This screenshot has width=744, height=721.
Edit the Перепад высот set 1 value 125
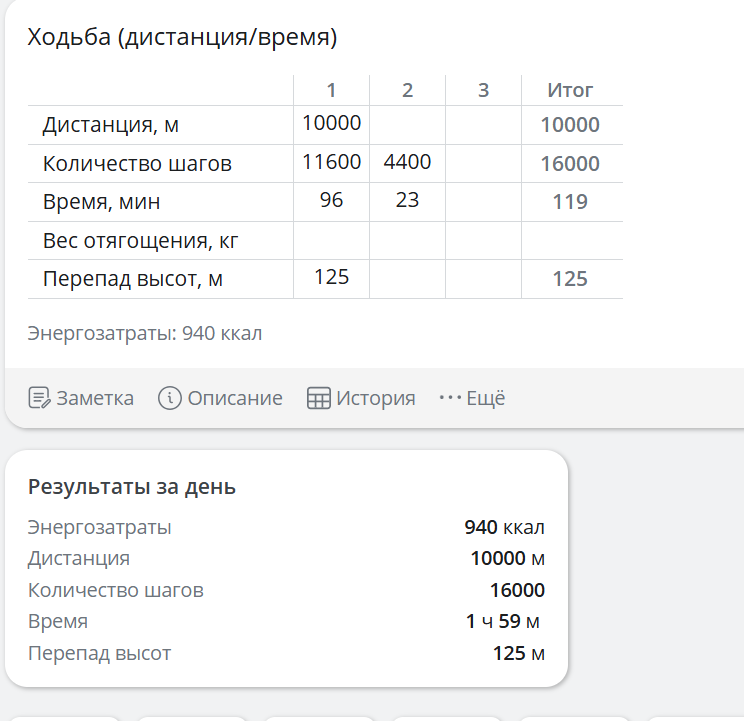coord(332,277)
